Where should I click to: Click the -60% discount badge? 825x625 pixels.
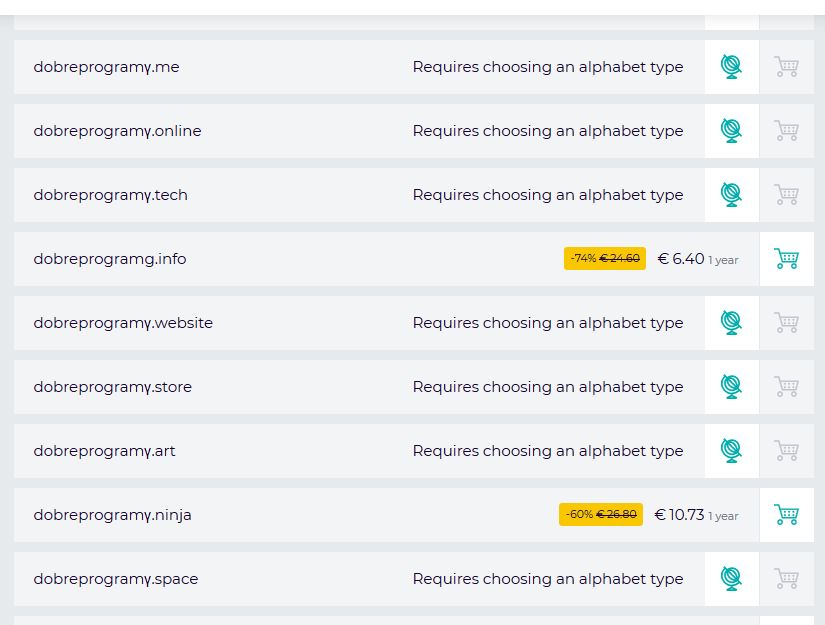tap(600, 515)
